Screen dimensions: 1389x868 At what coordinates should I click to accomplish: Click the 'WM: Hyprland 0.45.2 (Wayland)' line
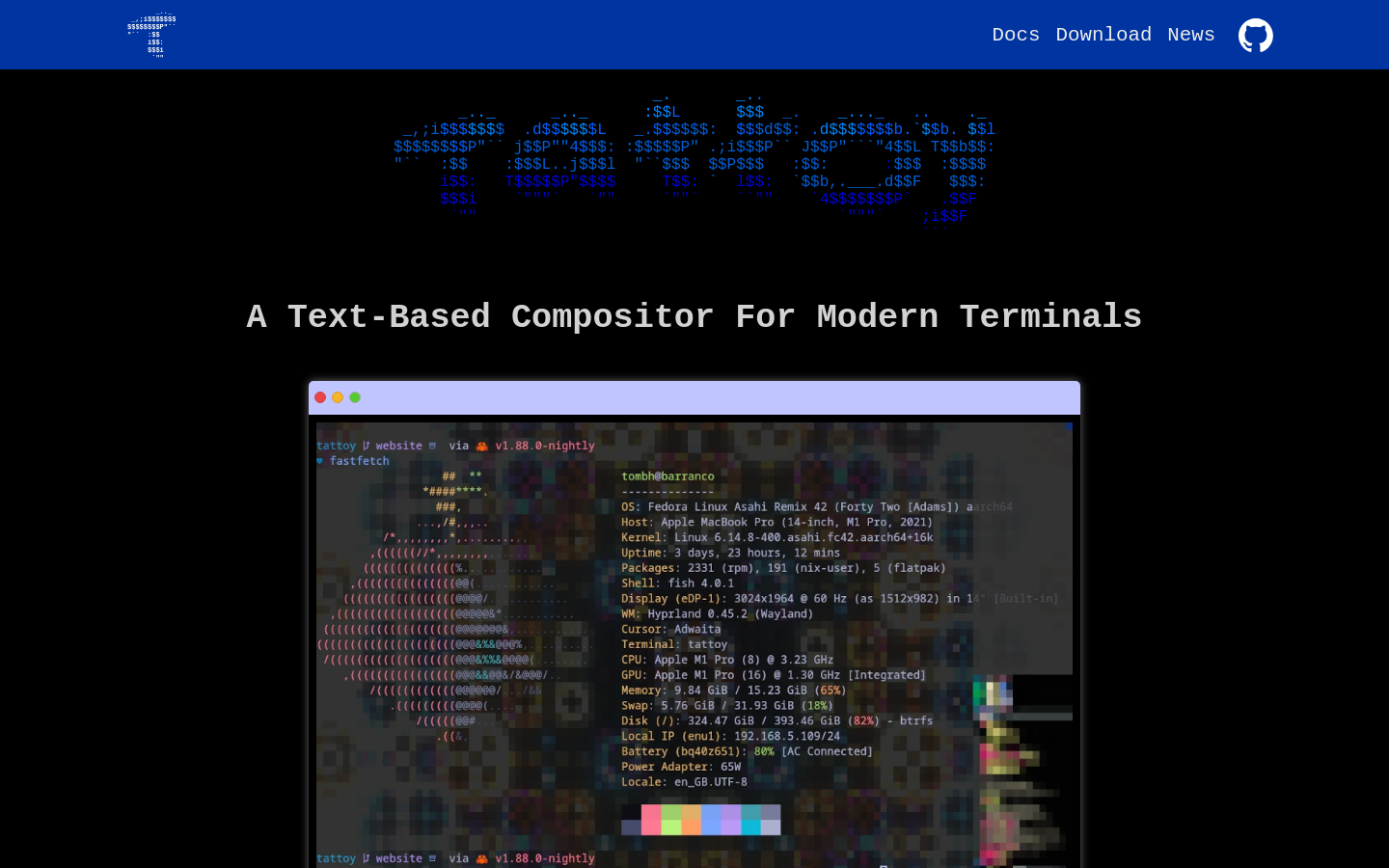(x=718, y=613)
